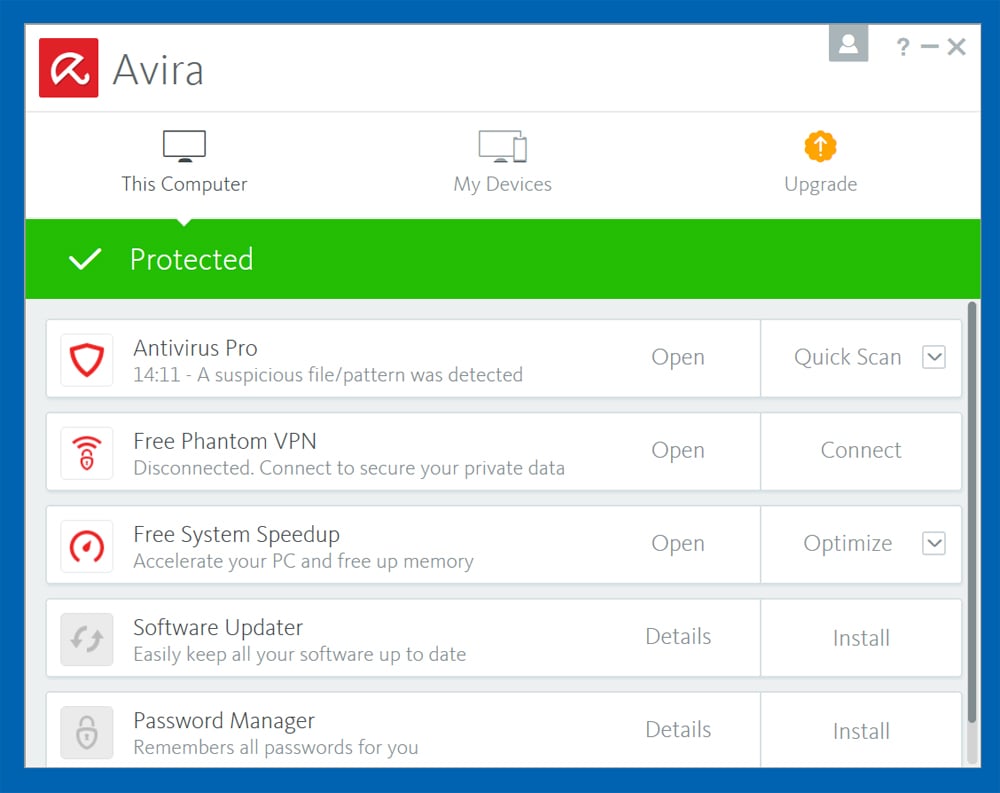This screenshot has width=1000, height=793.
Task: Click the Antivirus Pro shield icon
Action: (x=87, y=360)
